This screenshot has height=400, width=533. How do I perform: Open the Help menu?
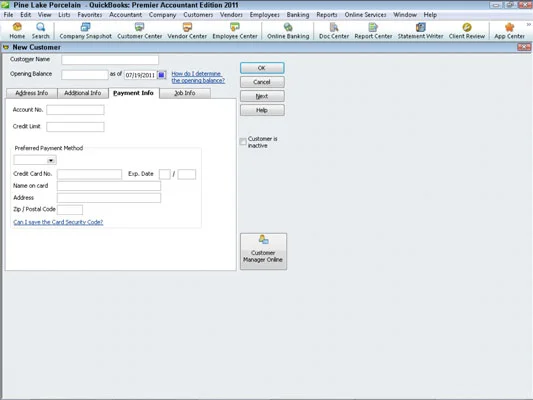pos(430,15)
